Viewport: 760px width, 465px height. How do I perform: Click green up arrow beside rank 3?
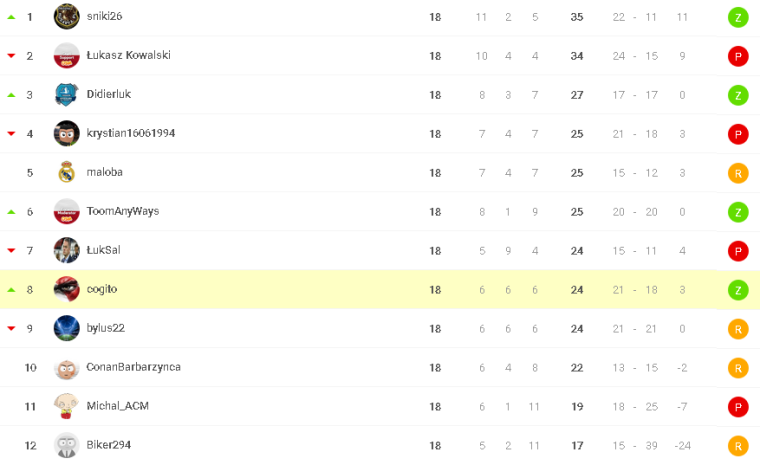(12, 95)
